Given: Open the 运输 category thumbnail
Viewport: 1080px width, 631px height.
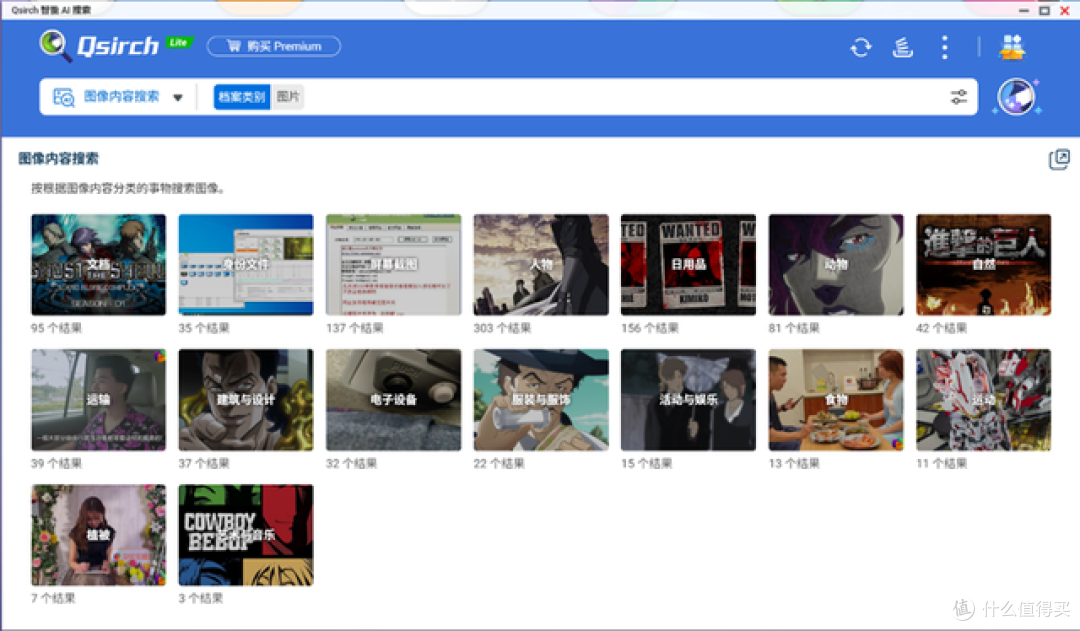Looking at the screenshot, I should pos(98,400).
